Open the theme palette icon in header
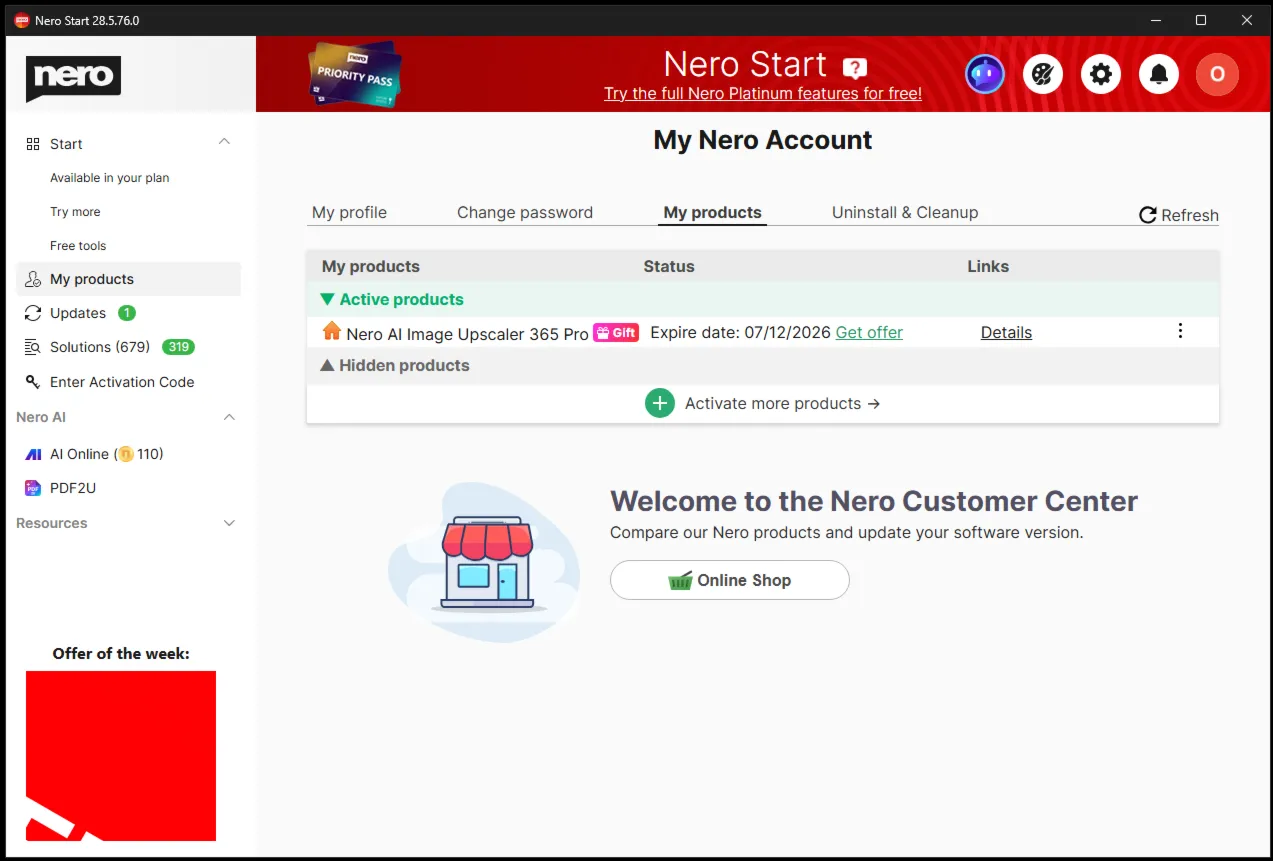Viewport: 1273px width, 861px height. tap(1043, 74)
